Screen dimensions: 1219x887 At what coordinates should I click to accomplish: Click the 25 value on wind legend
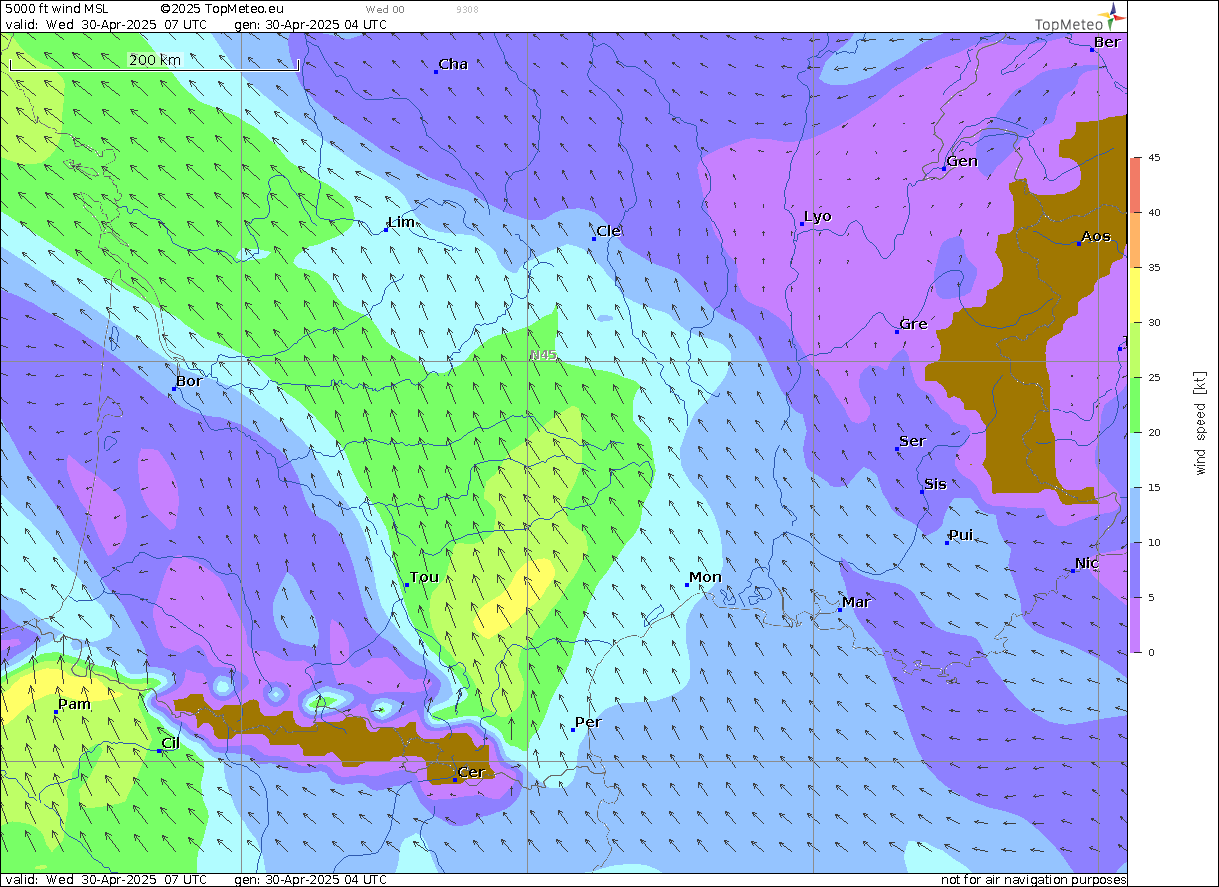(1153, 378)
